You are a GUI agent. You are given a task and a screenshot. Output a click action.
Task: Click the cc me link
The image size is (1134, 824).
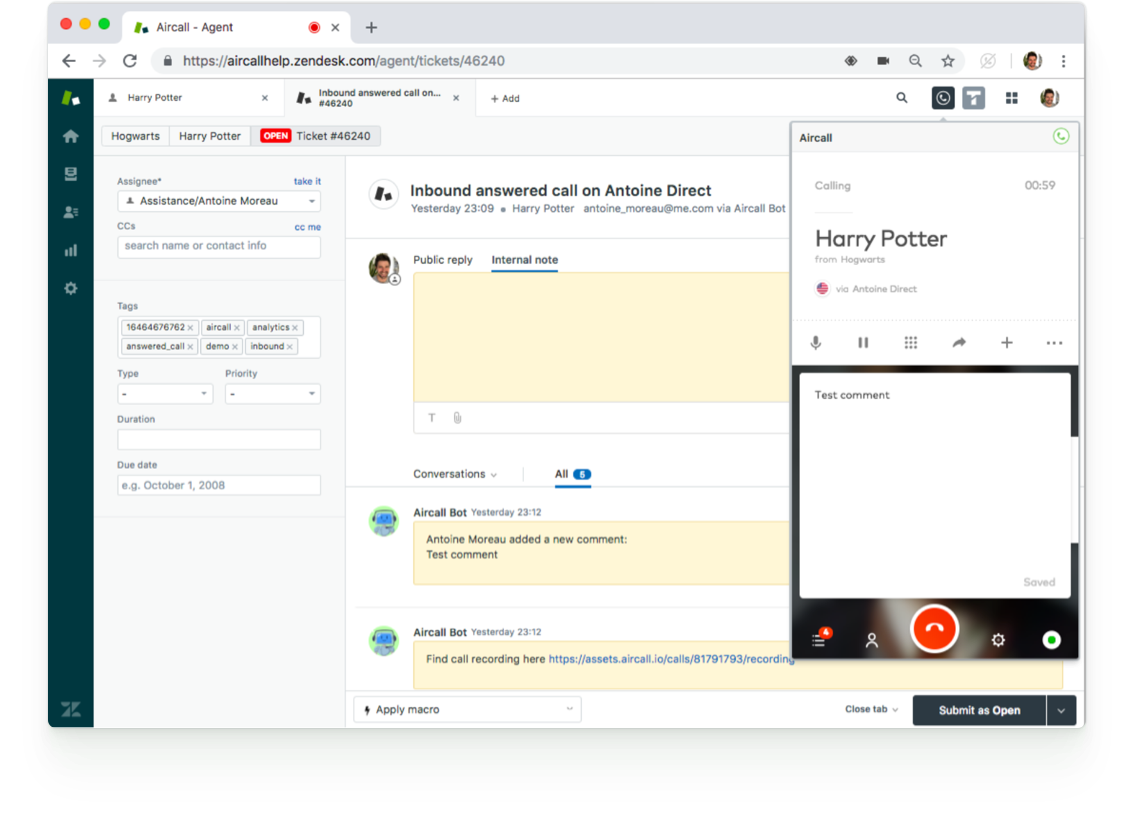coord(307,226)
